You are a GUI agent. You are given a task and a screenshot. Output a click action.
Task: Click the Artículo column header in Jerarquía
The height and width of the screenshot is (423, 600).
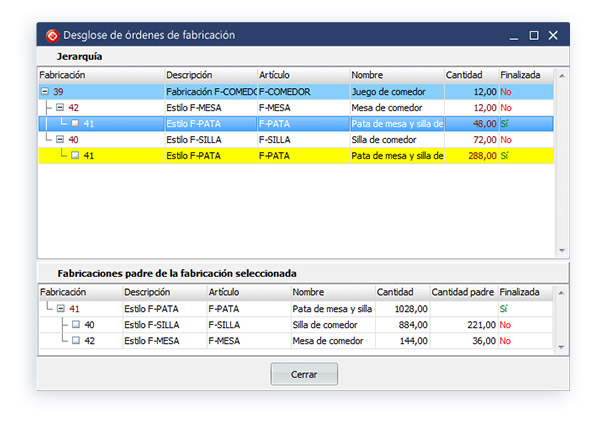(300, 75)
